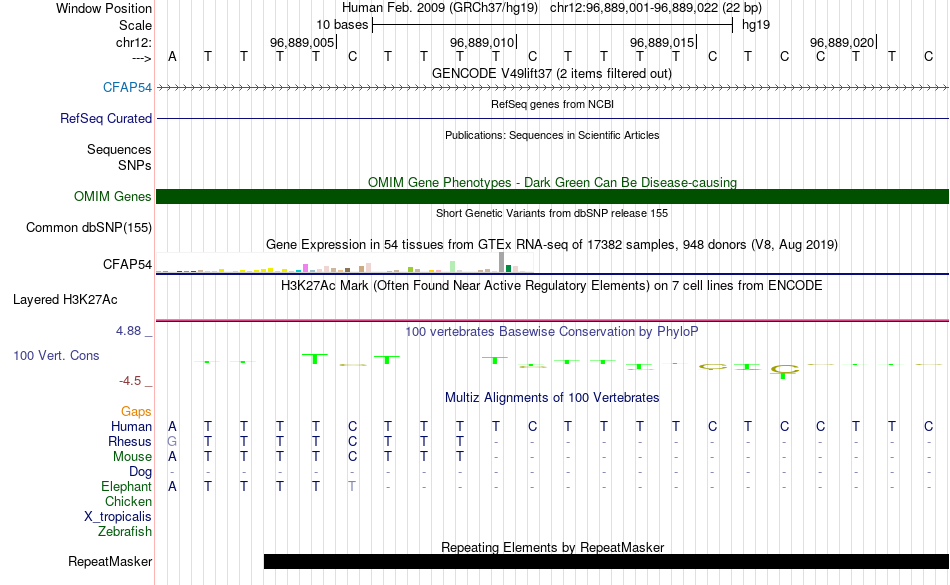Click the gray G base in Rhesus row
Image resolution: width=950 pixels, height=585 pixels.
tap(172, 441)
